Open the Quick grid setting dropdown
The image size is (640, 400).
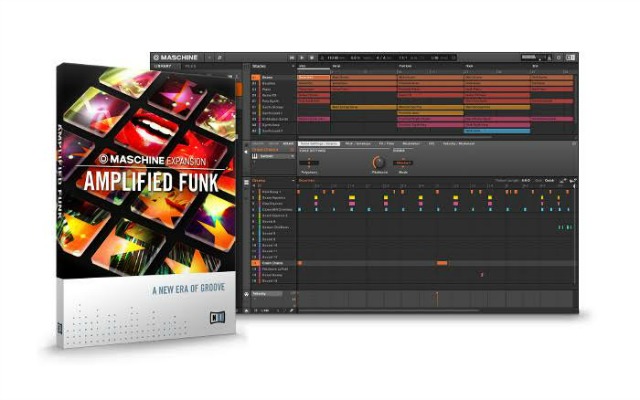549,180
